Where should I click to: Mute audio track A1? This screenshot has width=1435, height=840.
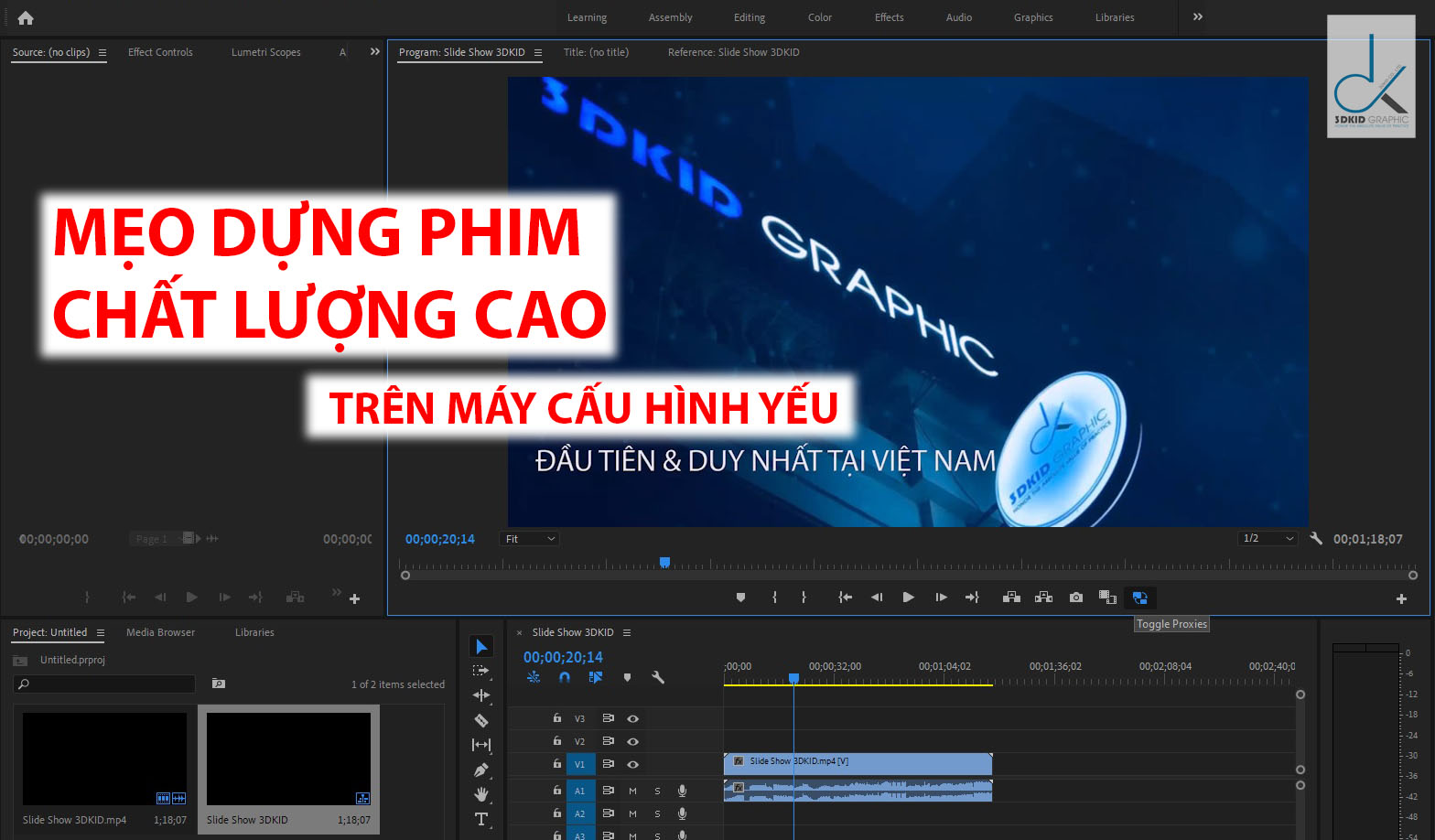[632, 791]
